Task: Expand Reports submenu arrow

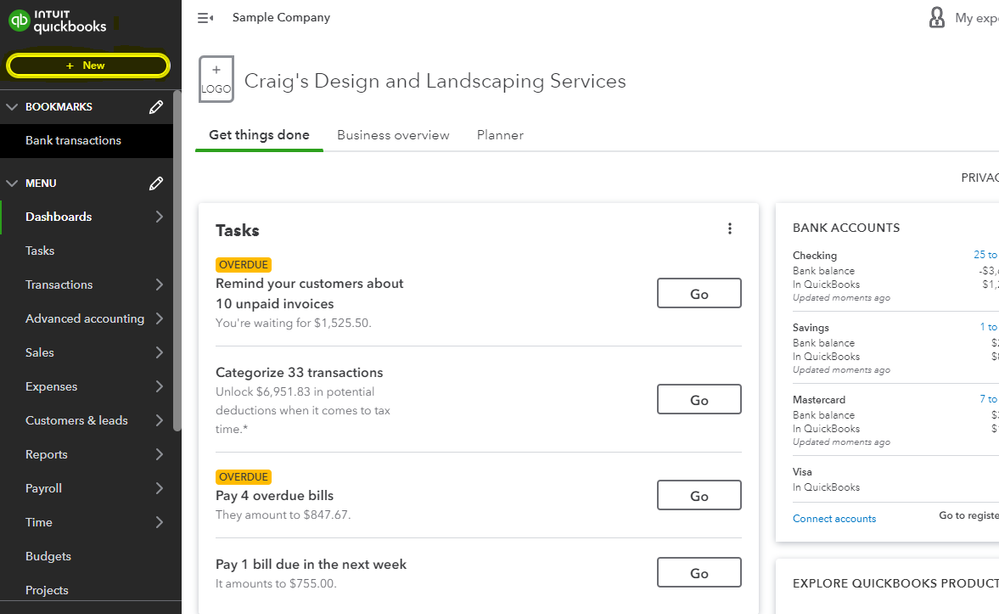Action: 159,455
